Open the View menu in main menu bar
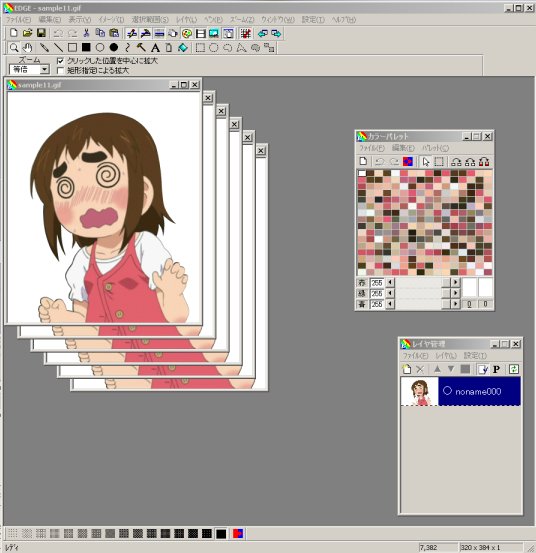This screenshot has width=536, height=553. [x=79, y=20]
